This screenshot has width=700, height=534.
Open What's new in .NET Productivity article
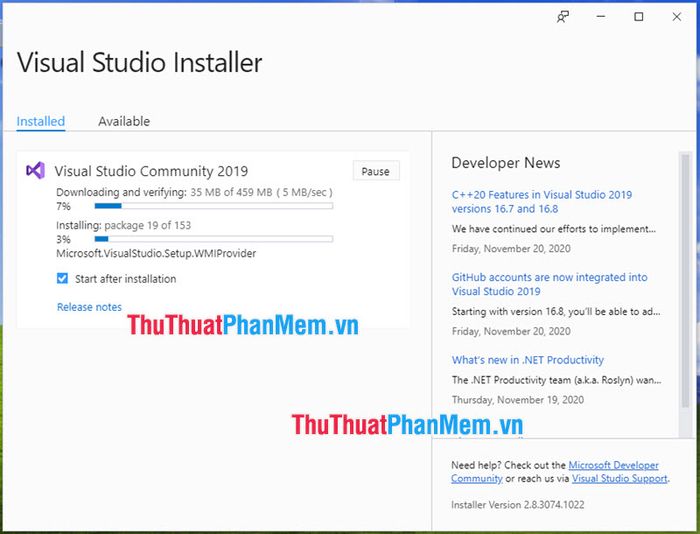point(528,359)
